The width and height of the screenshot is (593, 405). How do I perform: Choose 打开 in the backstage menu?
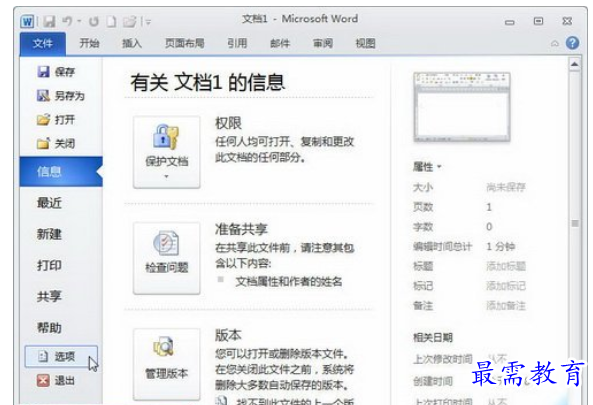point(56,120)
